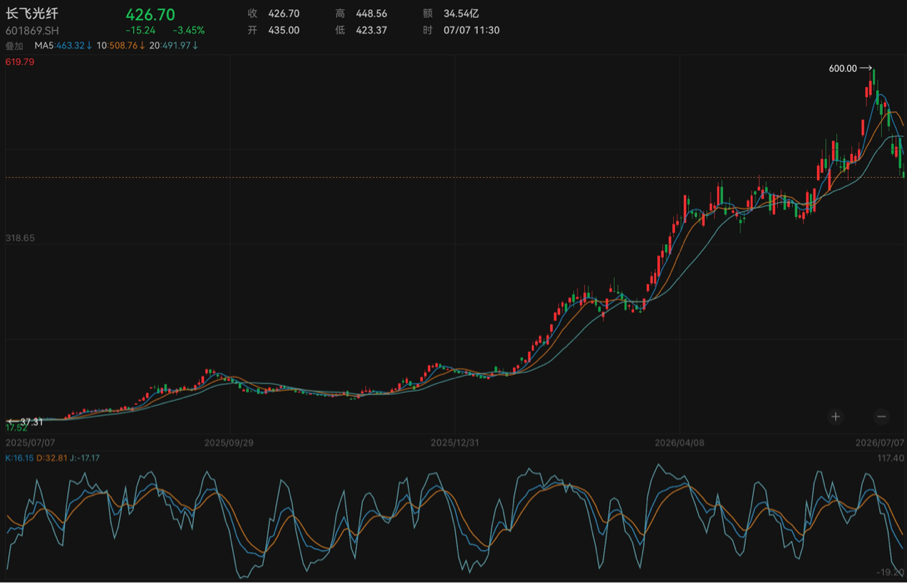The image size is (907, 583).
Task: Click the 619.79 top axis value
Action: click(x=20, y=62)
